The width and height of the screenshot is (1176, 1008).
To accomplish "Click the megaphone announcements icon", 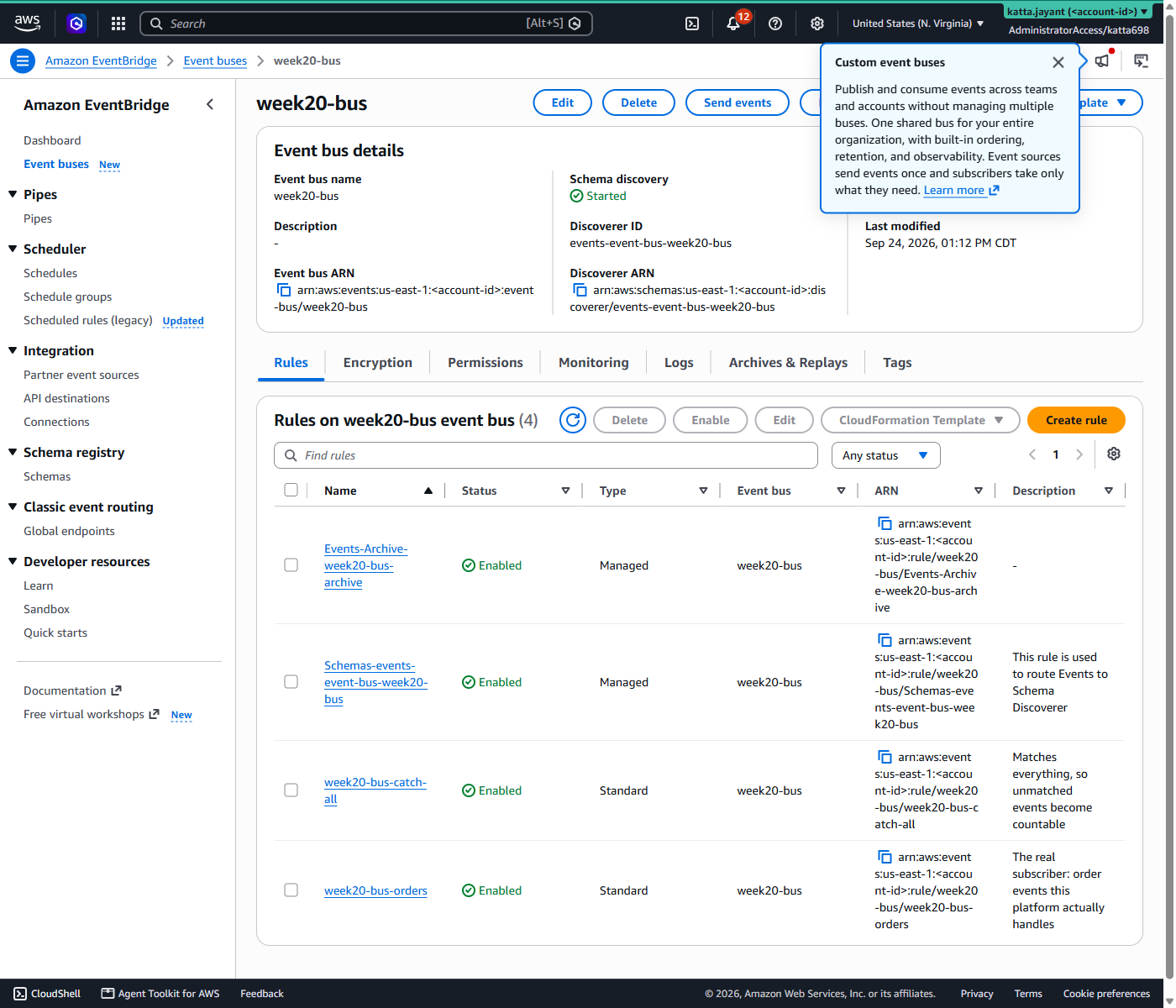I will coord(1102,60).
